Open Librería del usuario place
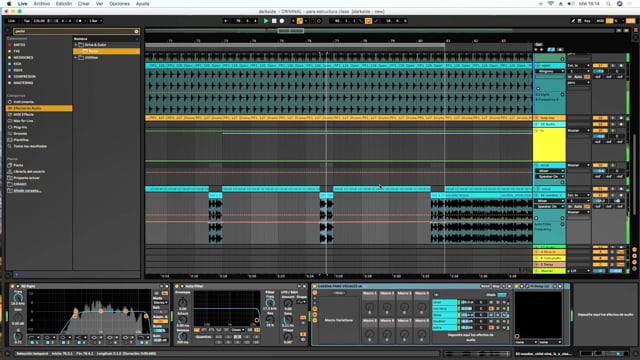This screenshot has height=360, width=640. click(x=29, y=171)
